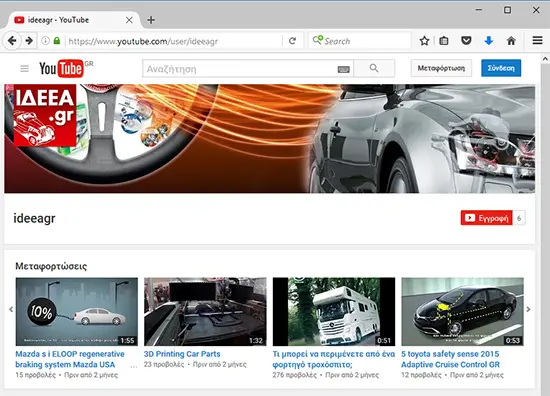Viewport: 550px width, 396px height.
Task: Open the YouTube guide menu icon
Action: pos(25,68)
